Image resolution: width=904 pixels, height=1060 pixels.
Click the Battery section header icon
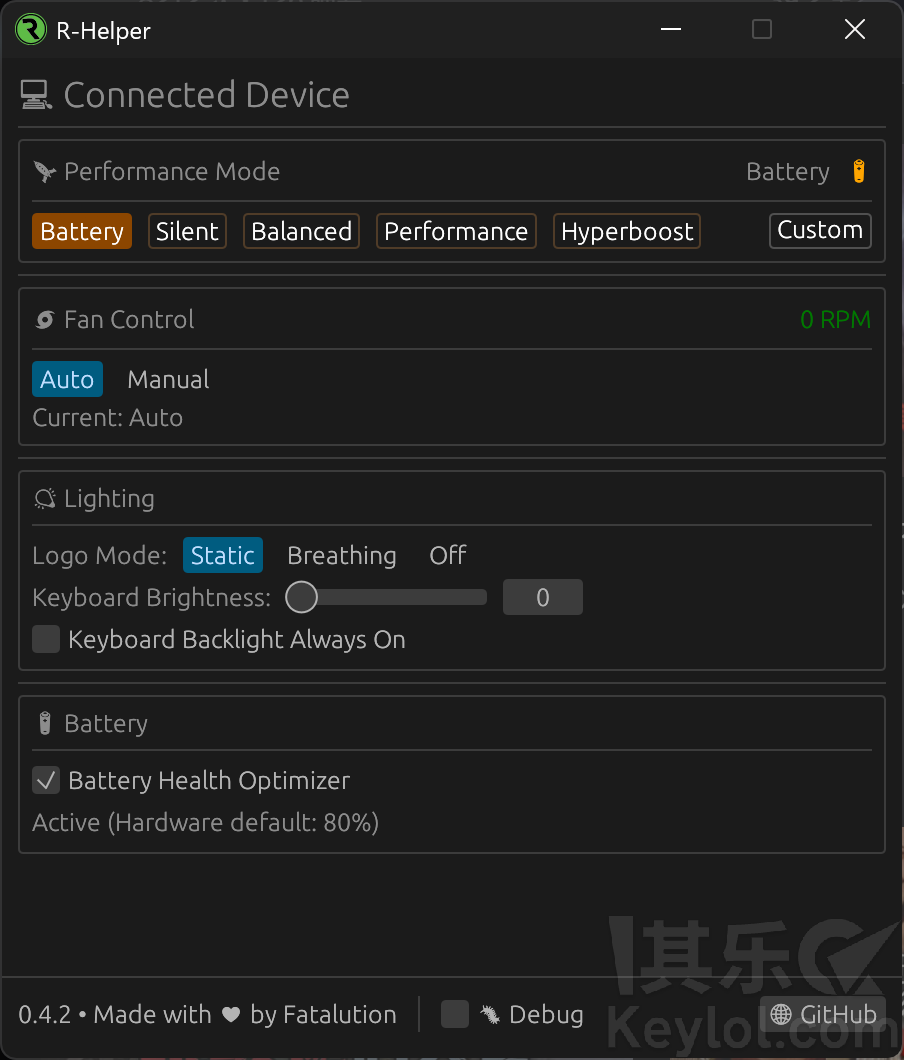click(x=45, y=723)
